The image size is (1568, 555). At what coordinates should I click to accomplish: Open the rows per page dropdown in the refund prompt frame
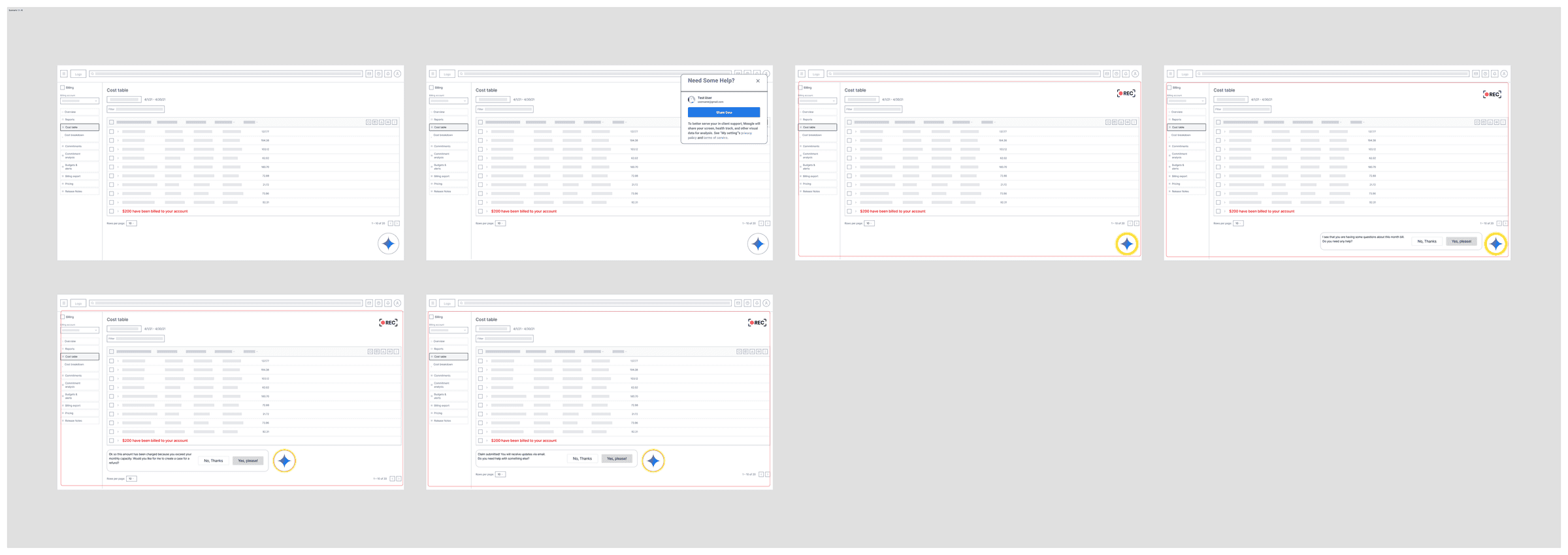131,479
